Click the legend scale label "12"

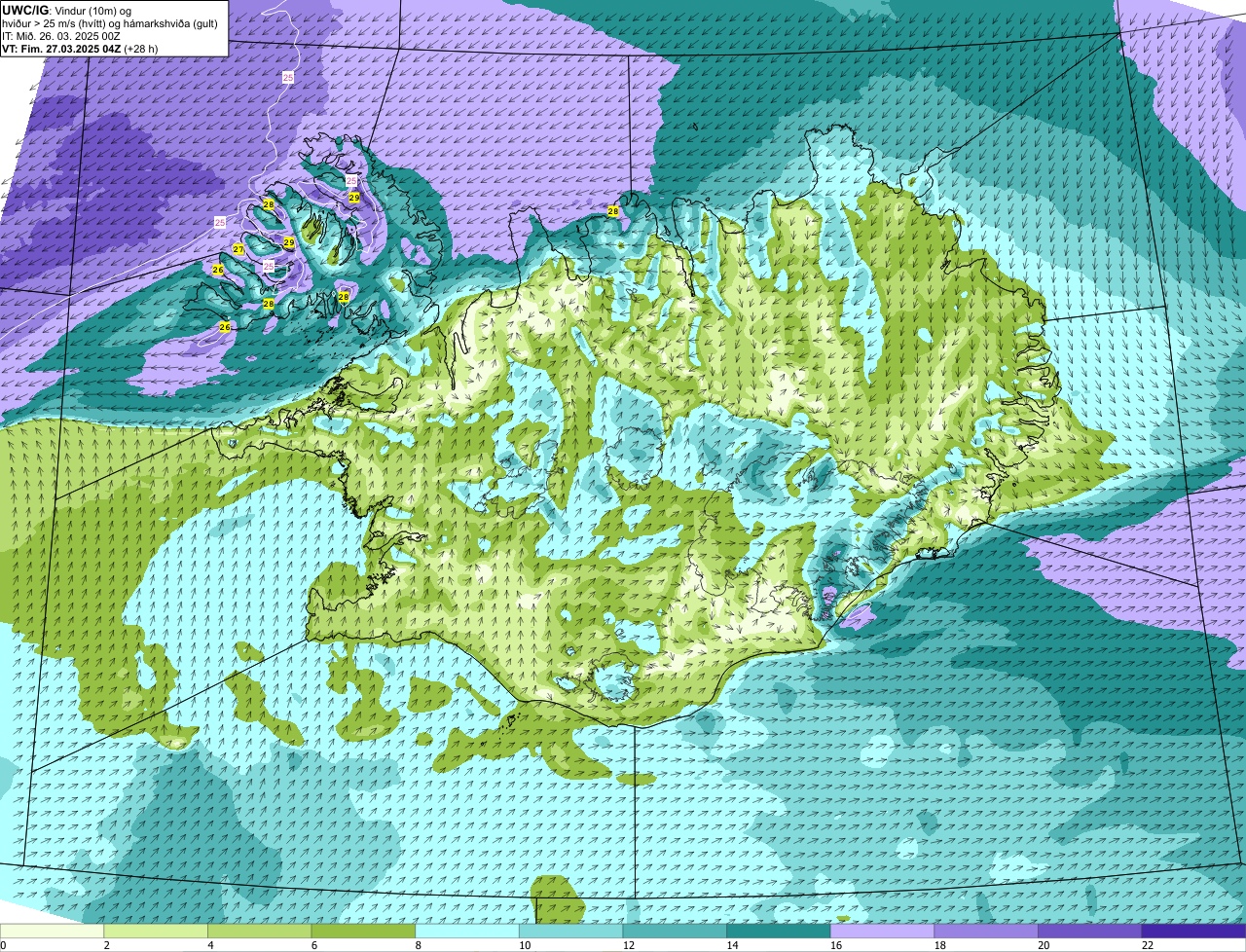pyautogui.click(x=628, y=945)
